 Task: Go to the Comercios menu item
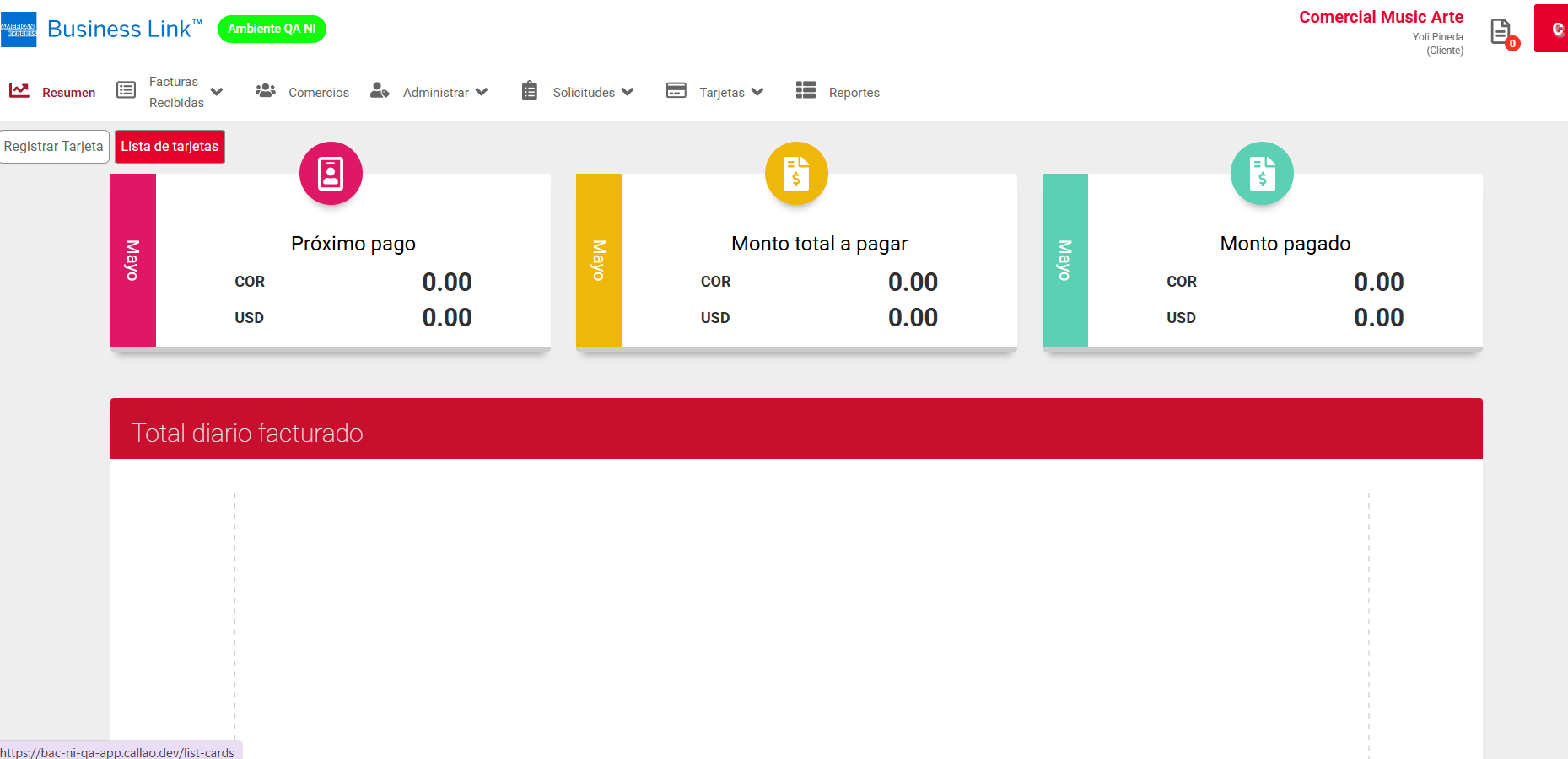tap(318, 93)
